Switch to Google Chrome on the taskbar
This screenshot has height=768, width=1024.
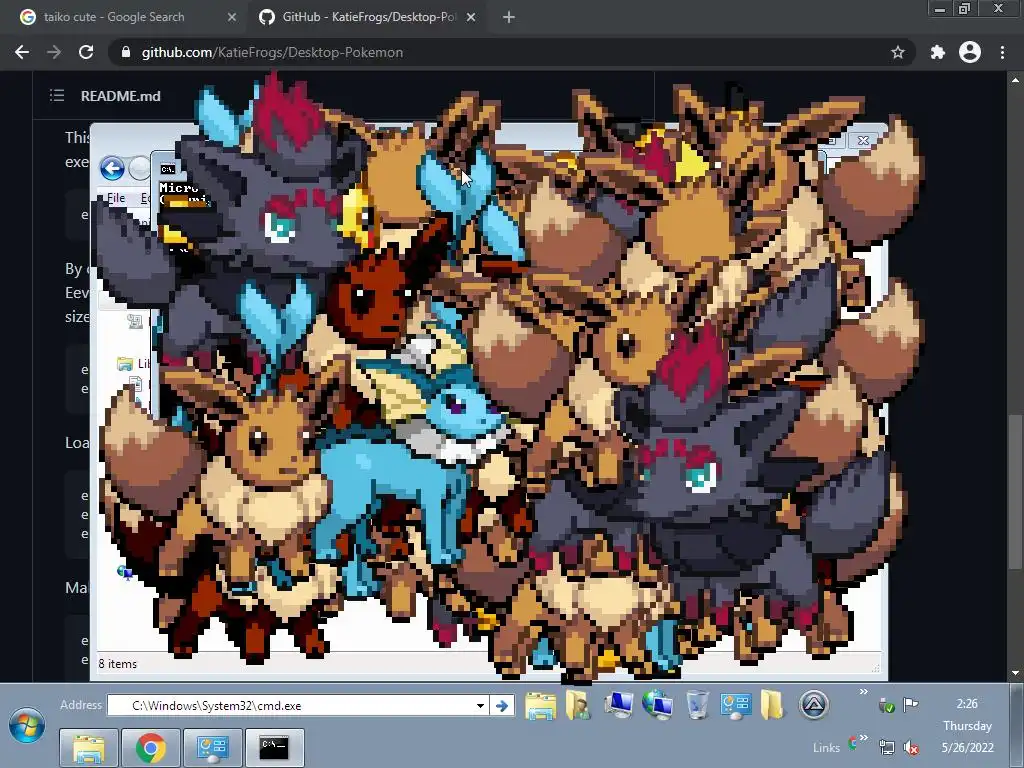point(151,748)
